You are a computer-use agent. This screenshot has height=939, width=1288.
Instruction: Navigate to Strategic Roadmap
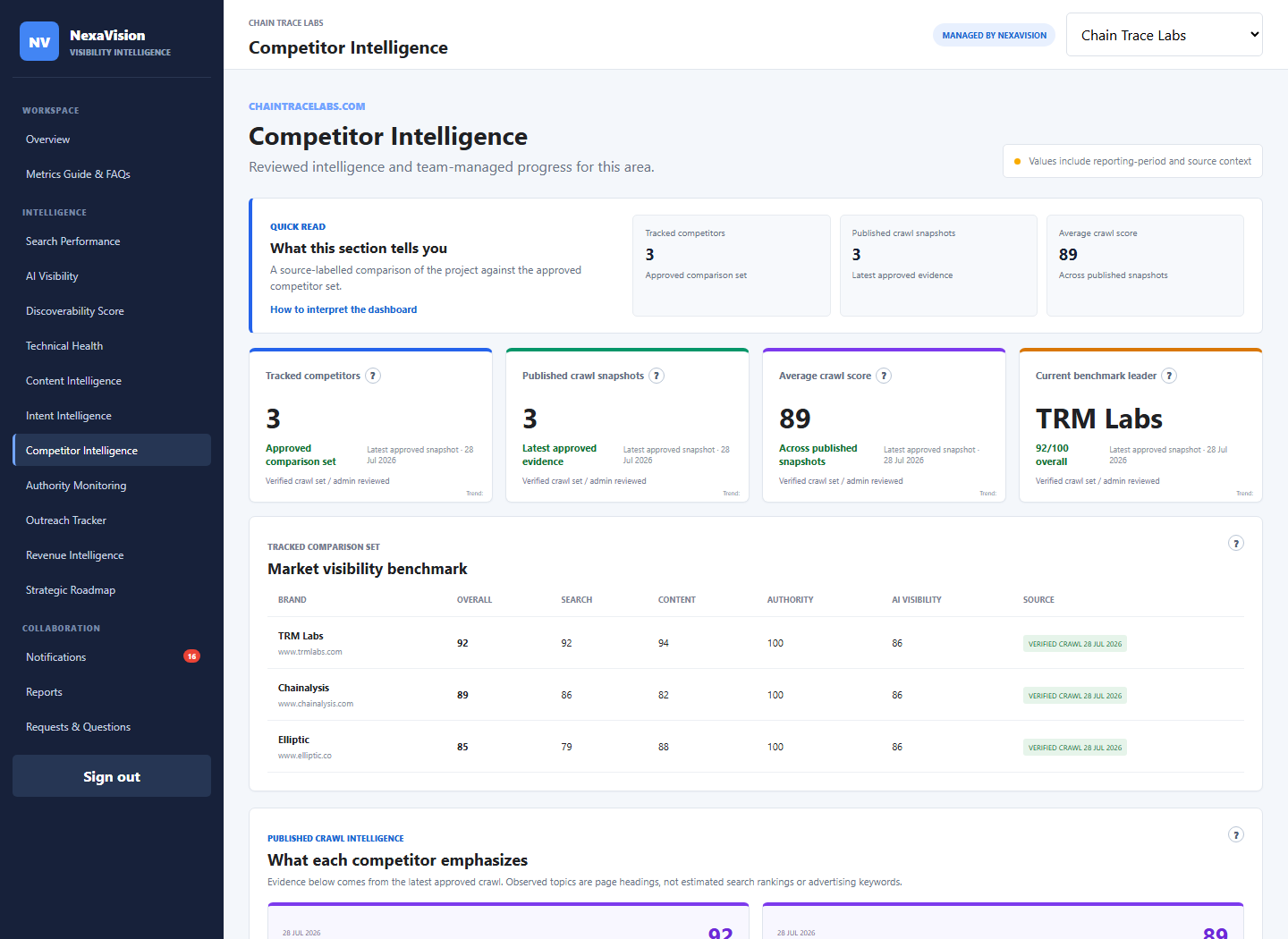pyautogui.click(x=112, y=590)
